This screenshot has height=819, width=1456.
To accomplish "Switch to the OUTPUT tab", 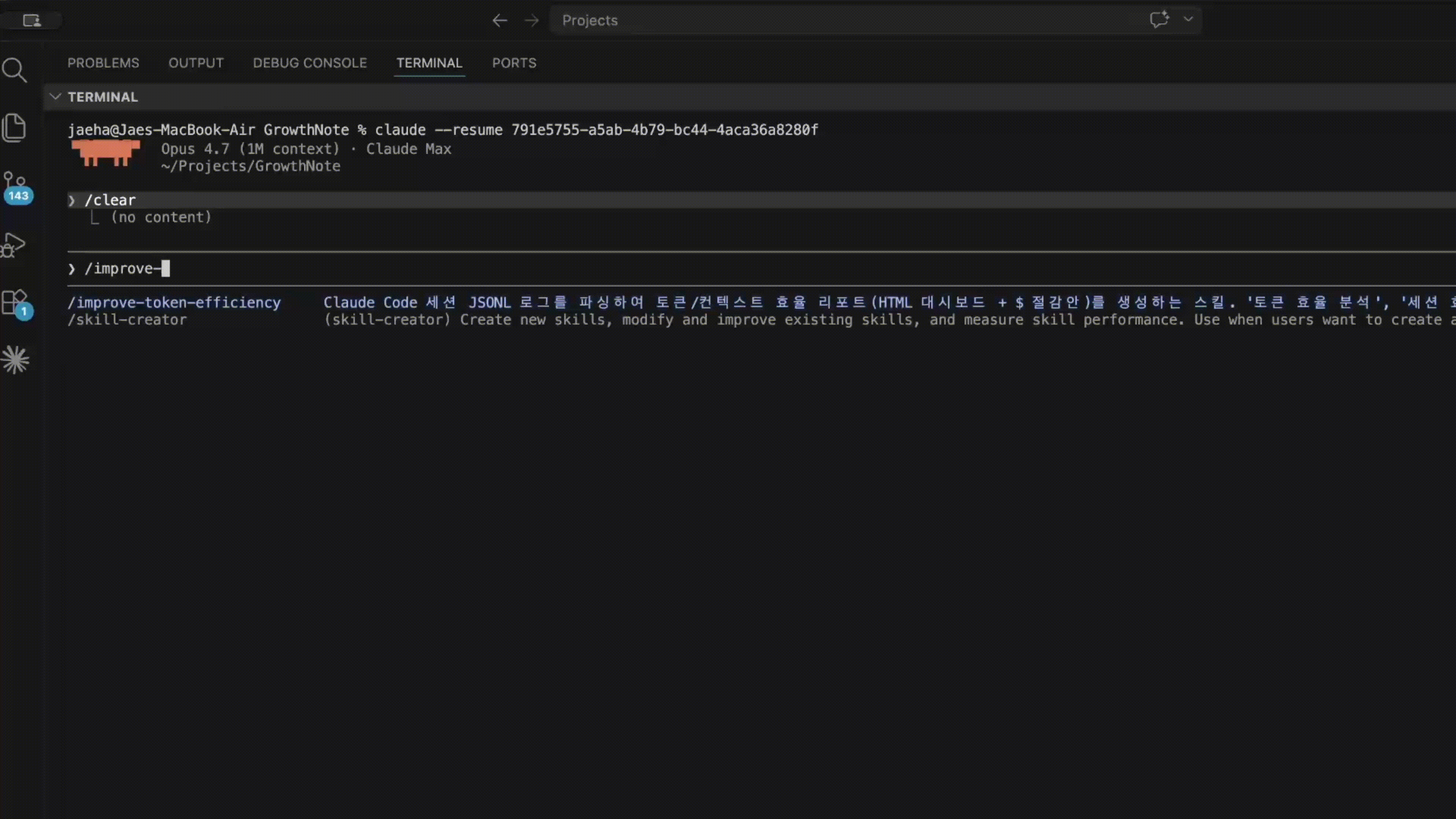I will [x=196, y=63].
